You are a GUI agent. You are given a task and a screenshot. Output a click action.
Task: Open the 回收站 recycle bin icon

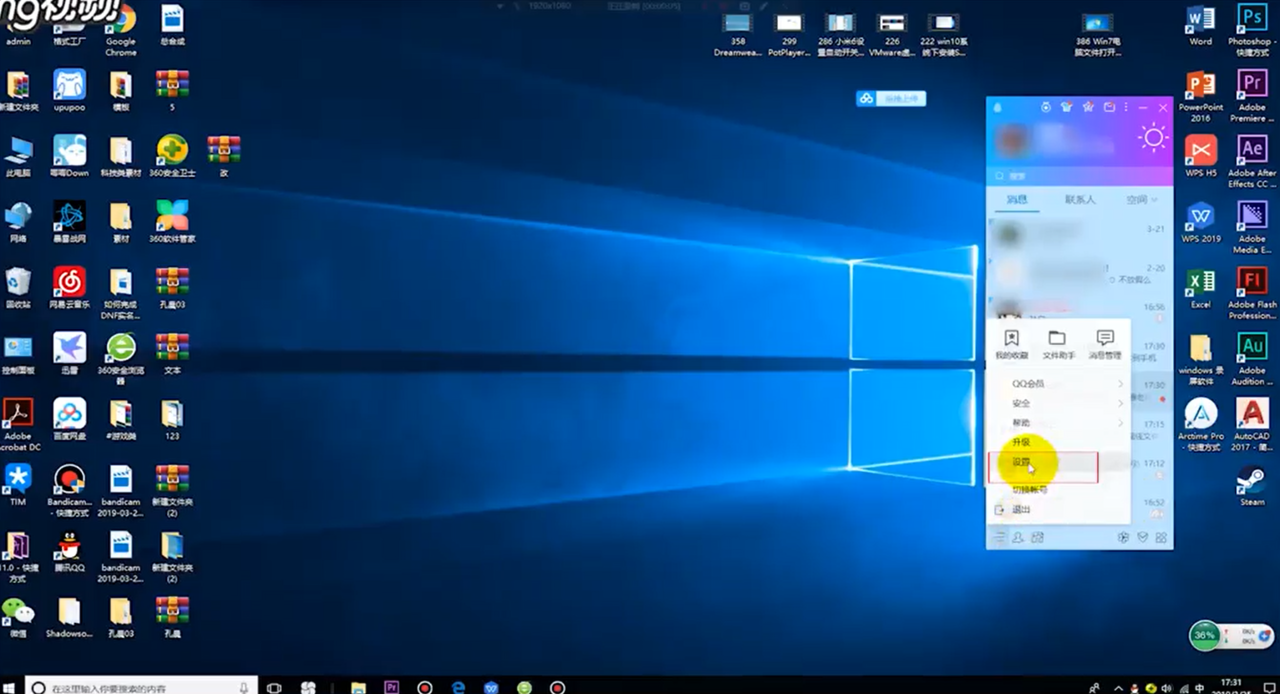click(x=17, y=287)
